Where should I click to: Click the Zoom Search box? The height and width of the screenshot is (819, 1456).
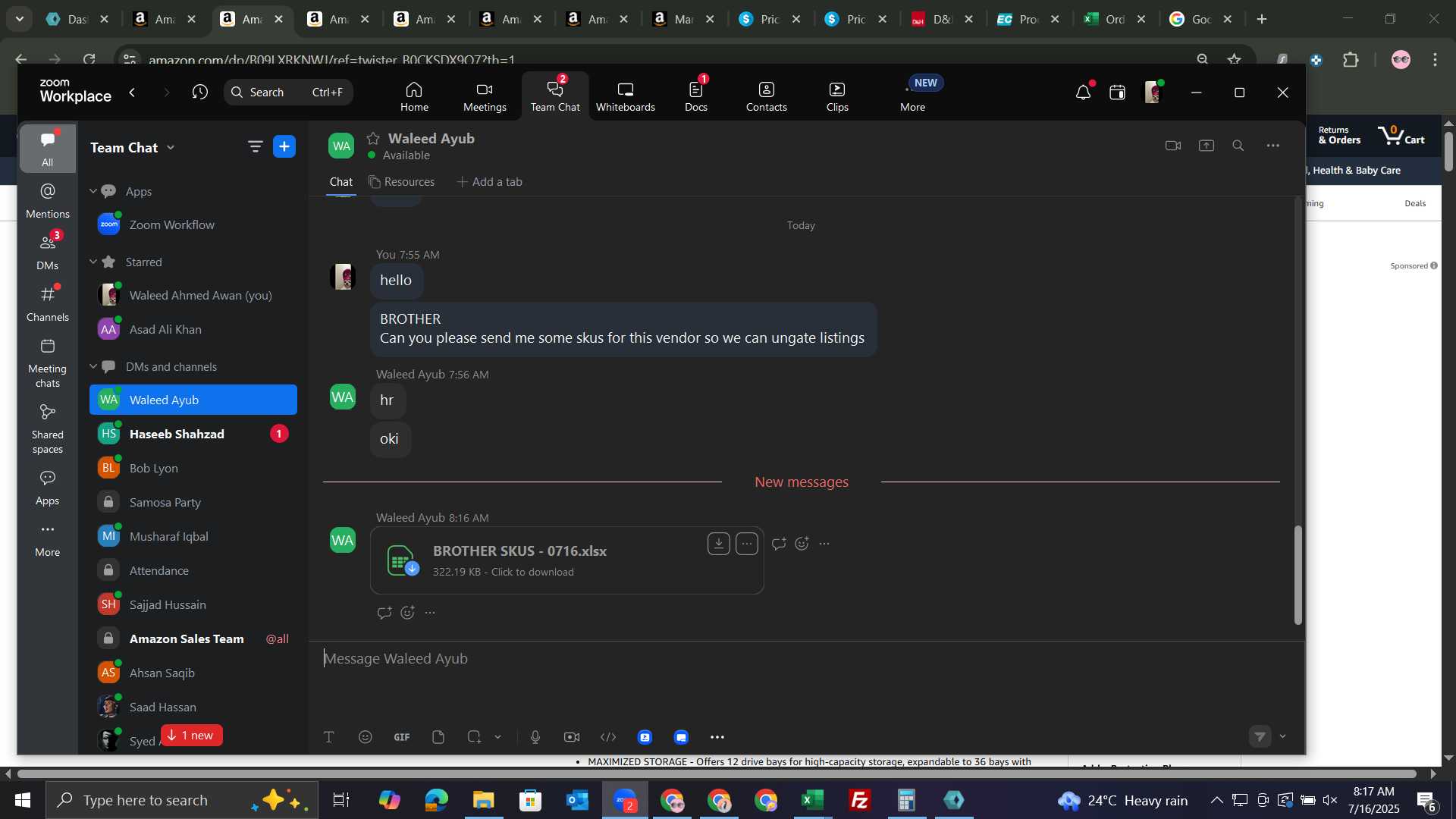[288, 92]
